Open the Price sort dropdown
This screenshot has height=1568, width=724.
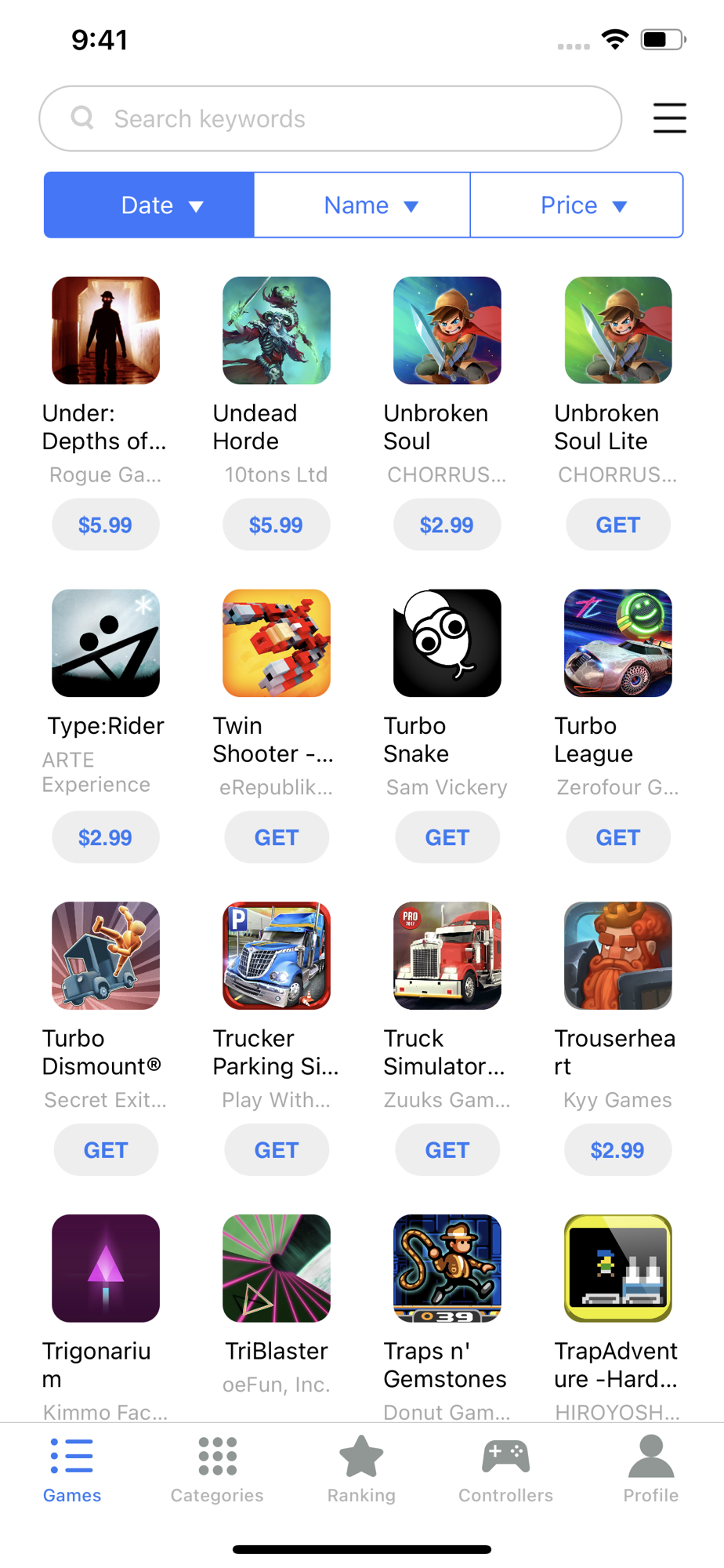pyautogui.click(x=577, y=205)
